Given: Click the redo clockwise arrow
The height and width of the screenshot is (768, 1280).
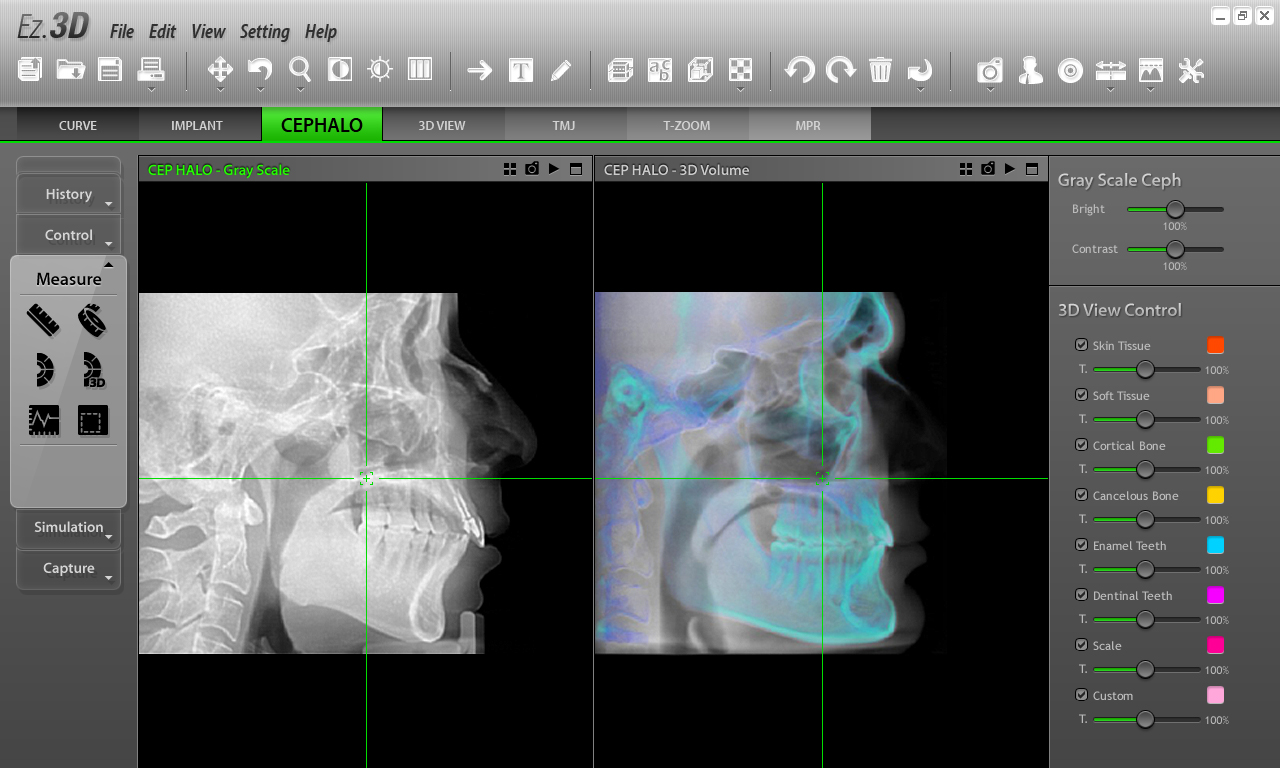Looking at the screenshot, I should [840, 69].
